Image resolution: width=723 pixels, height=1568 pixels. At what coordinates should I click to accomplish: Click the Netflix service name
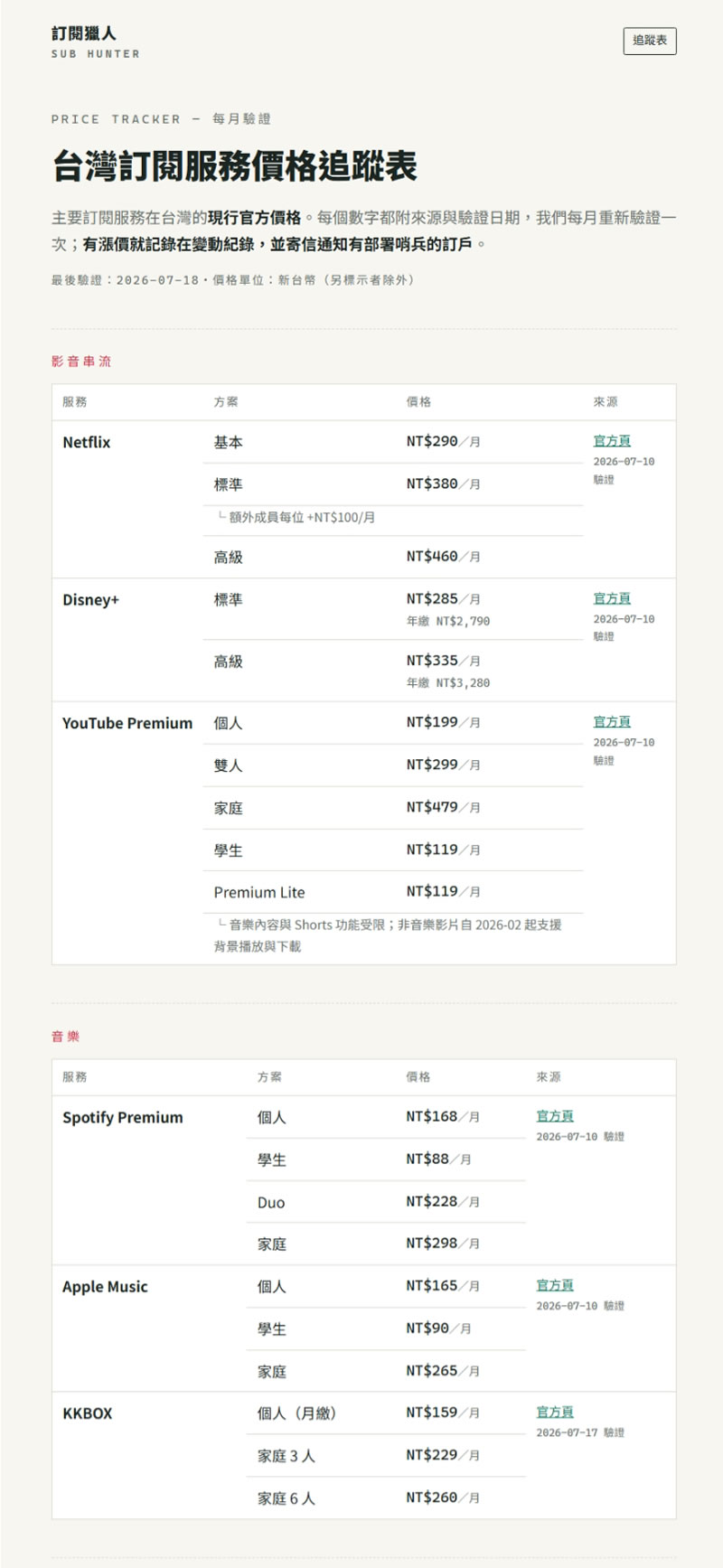(87, 442)
